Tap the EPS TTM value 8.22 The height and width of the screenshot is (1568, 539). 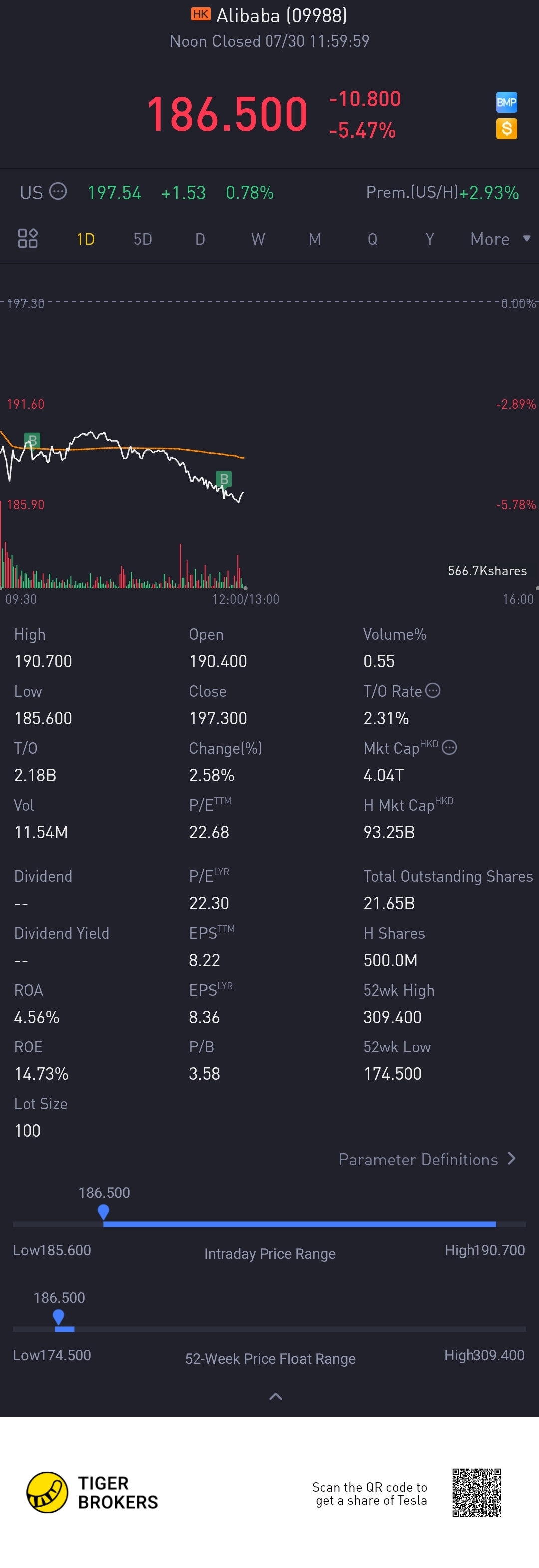coord(204,960)
